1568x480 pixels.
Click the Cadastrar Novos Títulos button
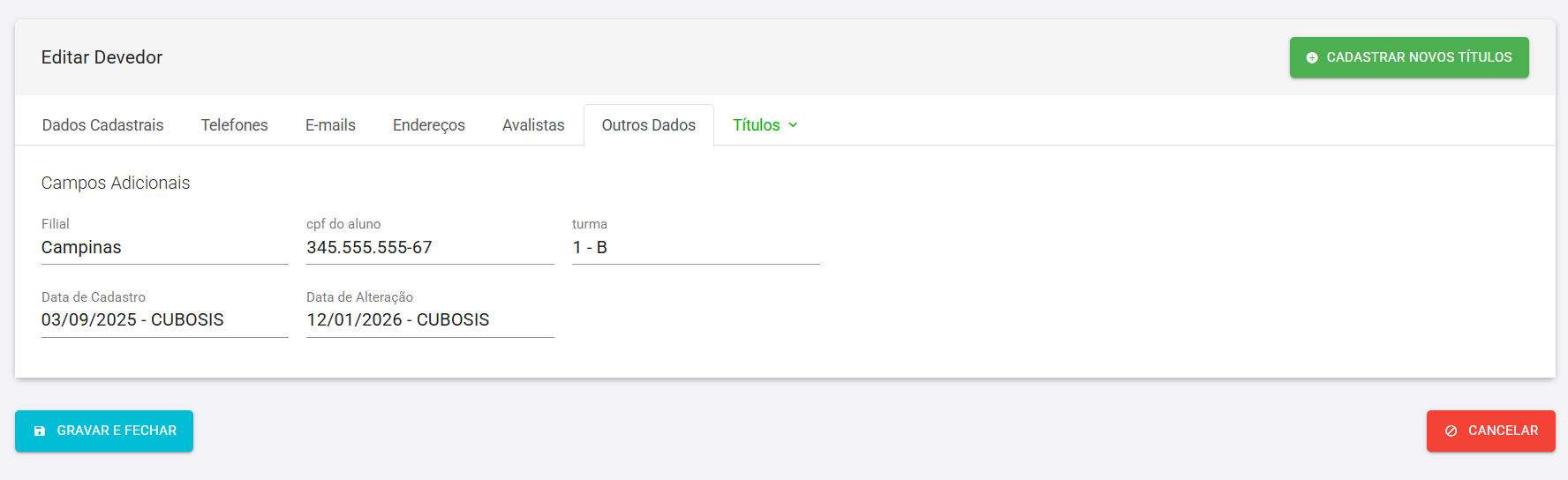click(1409, 57)
